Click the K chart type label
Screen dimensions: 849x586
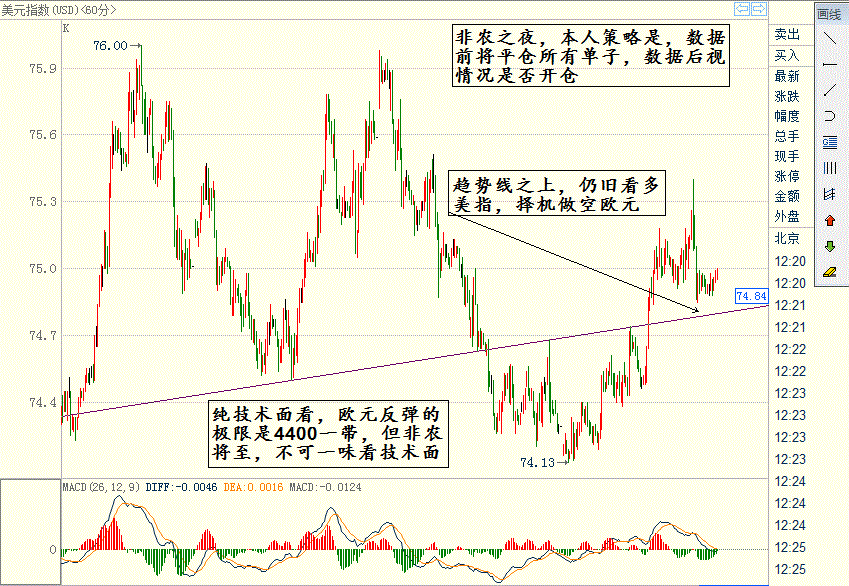point(66,28)
